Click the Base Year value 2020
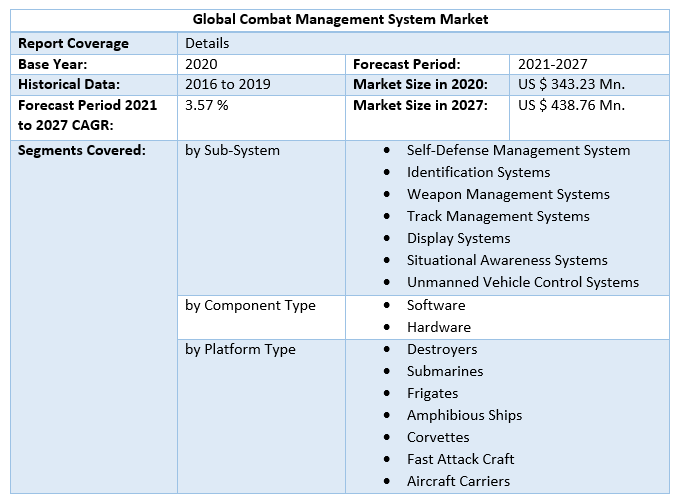The image size is (680, 501). 201,64
